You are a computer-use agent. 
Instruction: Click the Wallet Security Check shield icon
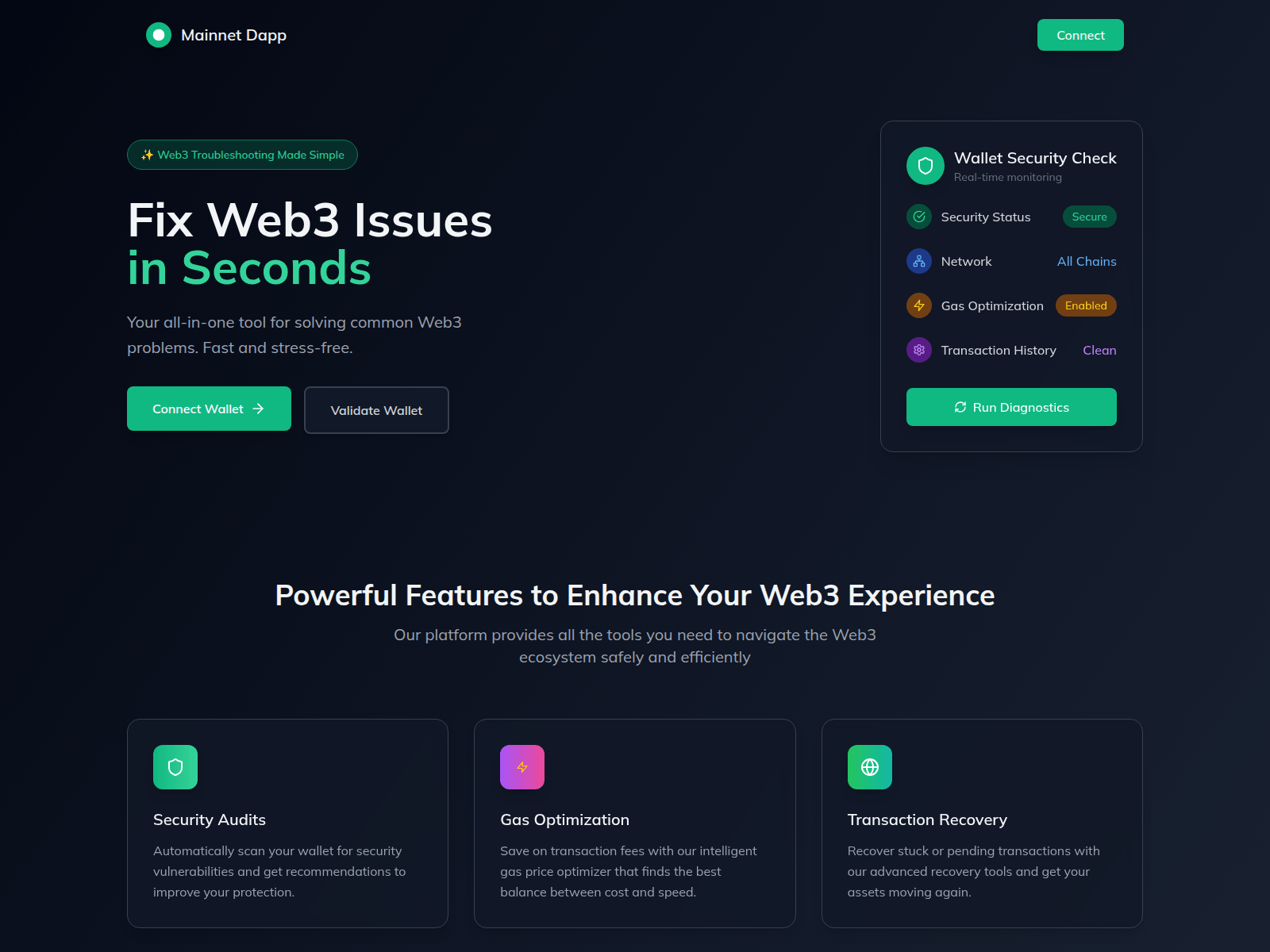pyautogui.click(x=926, y=166)
